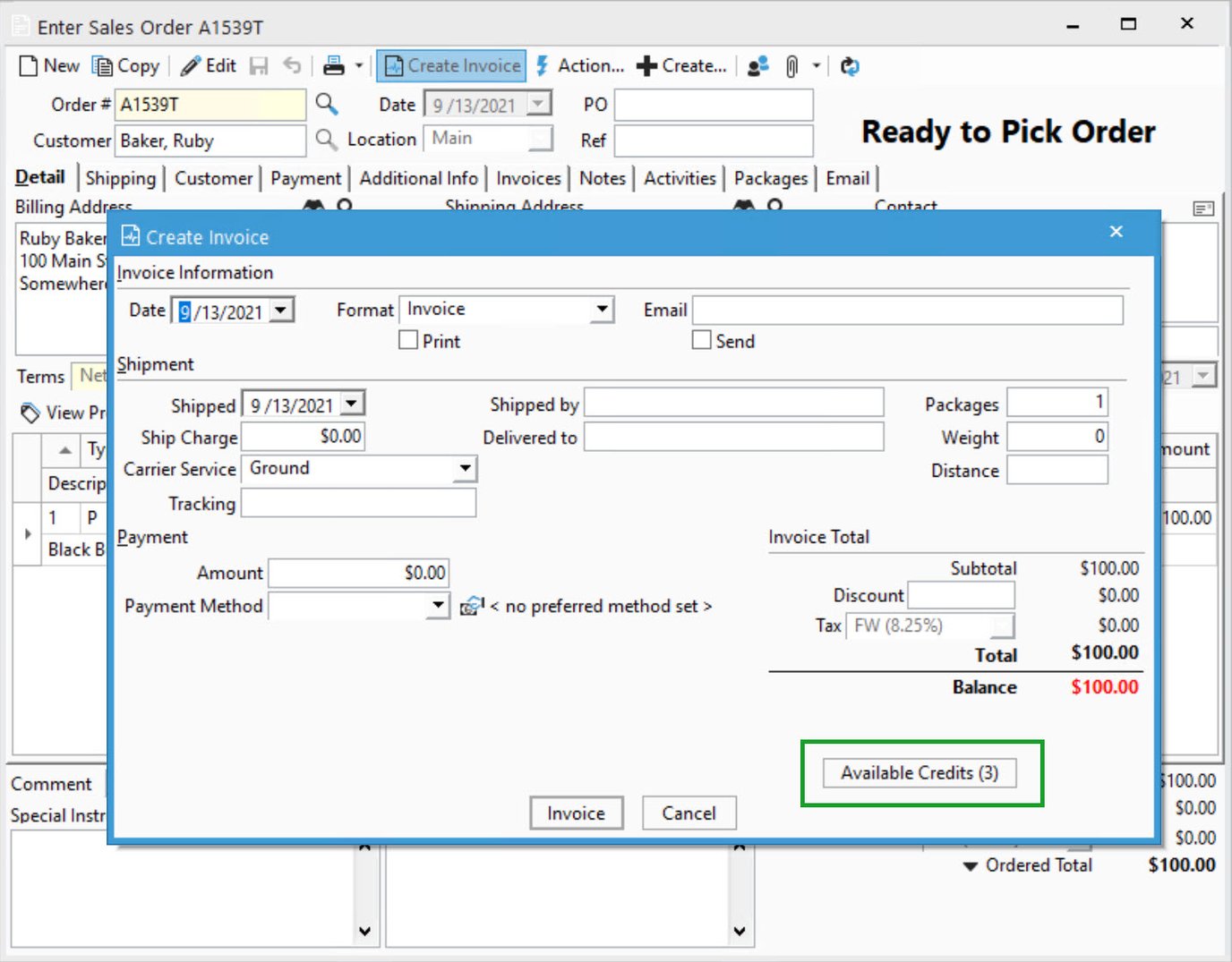Open the Carrier Service dropdown showing Ground
The image size is (1232, 962).
pos(465,468)
